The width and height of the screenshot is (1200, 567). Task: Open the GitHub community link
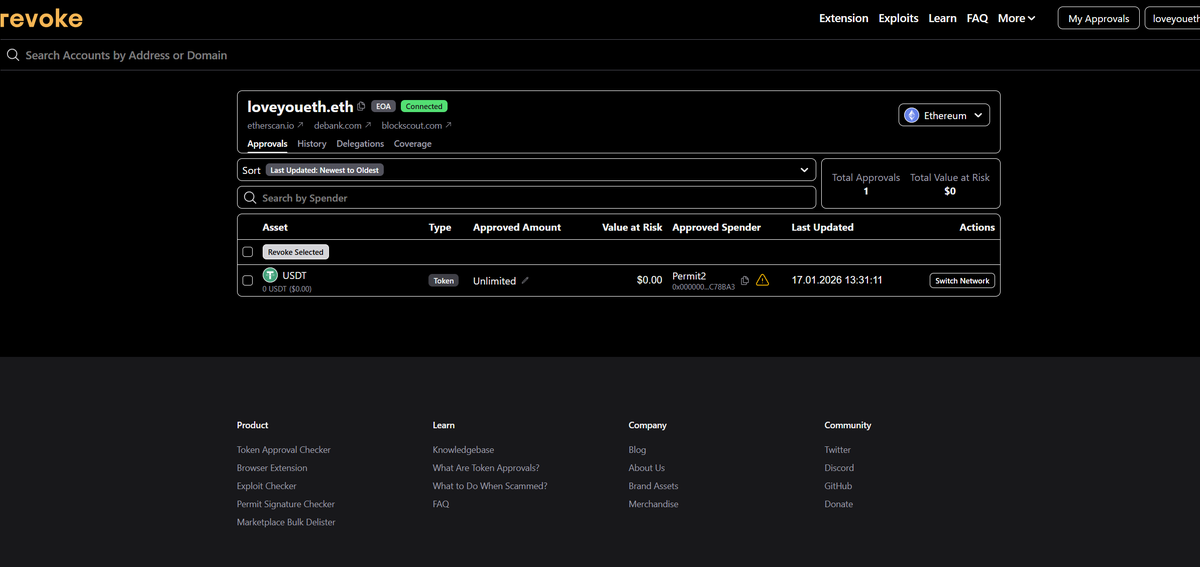pos(838,486)
